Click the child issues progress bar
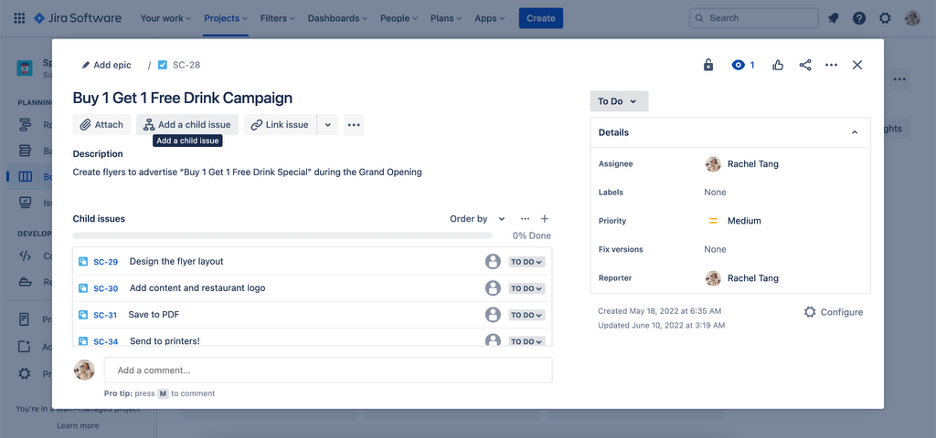 point(282,236)
